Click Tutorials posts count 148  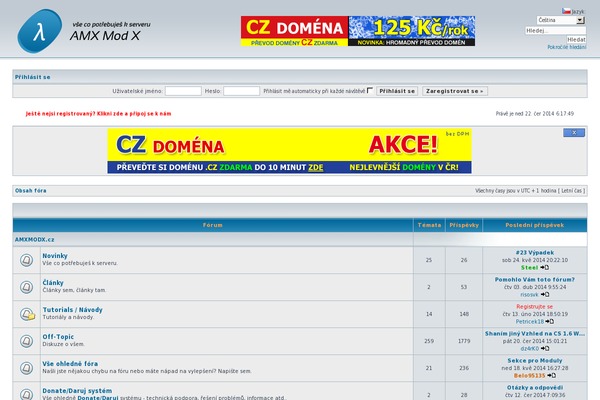(464, 314)
